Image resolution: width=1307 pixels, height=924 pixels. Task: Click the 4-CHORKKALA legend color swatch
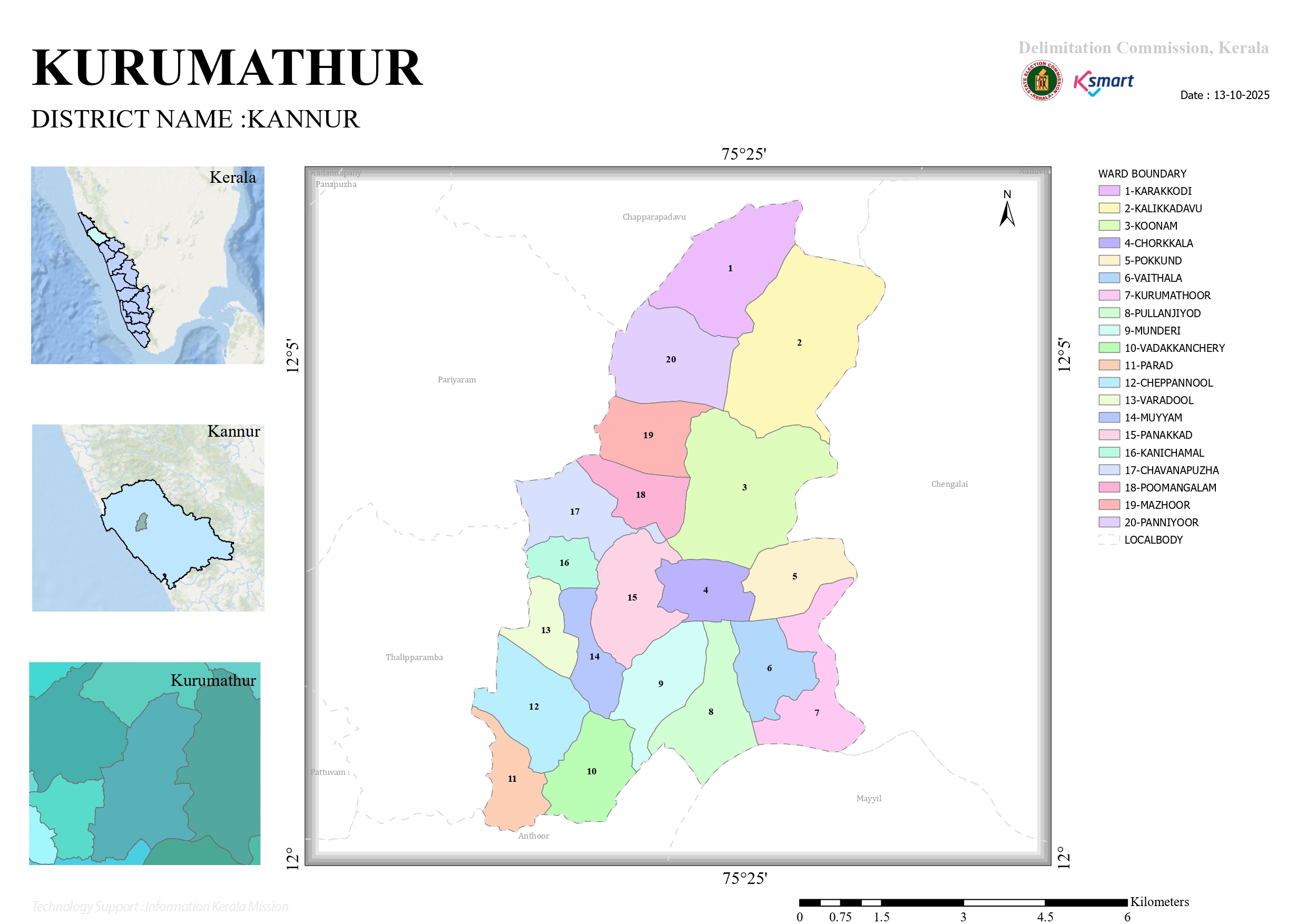tap(1109, 243)
